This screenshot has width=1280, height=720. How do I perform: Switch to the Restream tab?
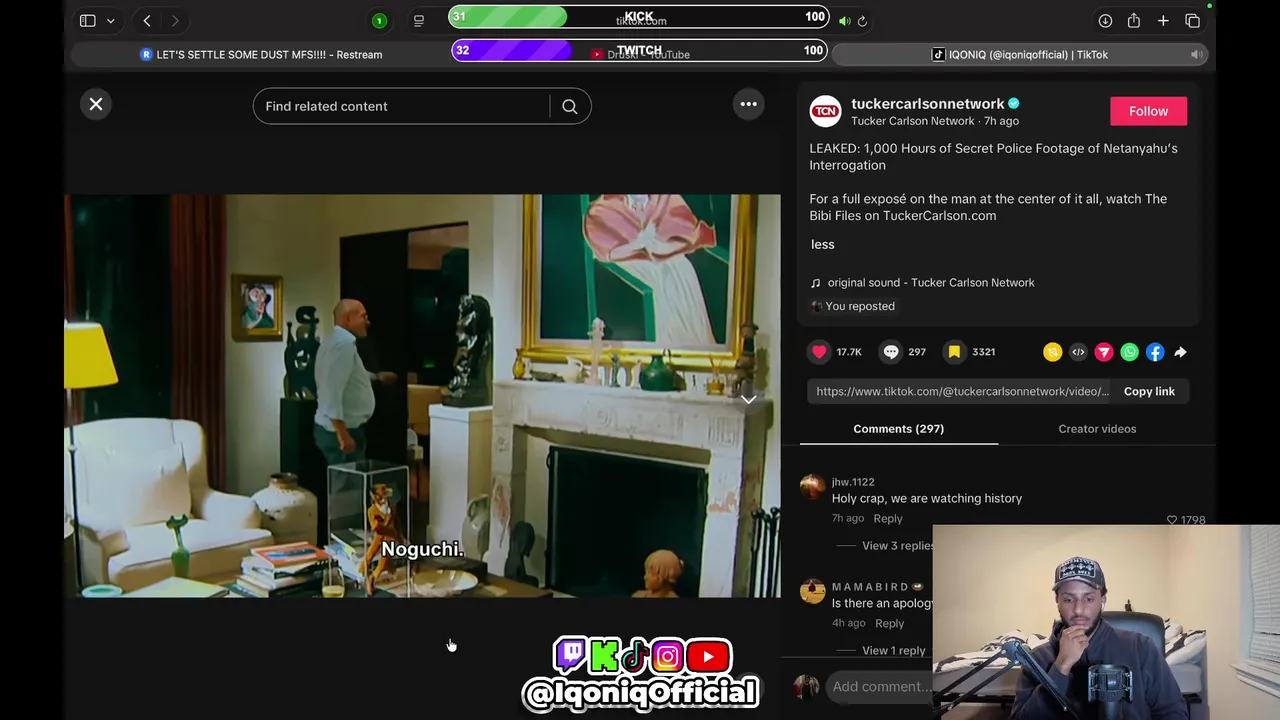(x=261, y=55)
